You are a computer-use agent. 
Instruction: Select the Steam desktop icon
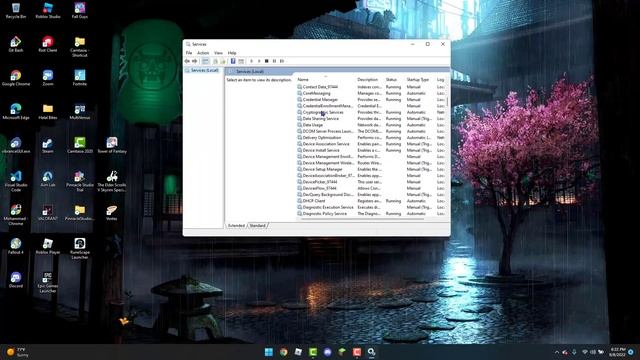48,145
